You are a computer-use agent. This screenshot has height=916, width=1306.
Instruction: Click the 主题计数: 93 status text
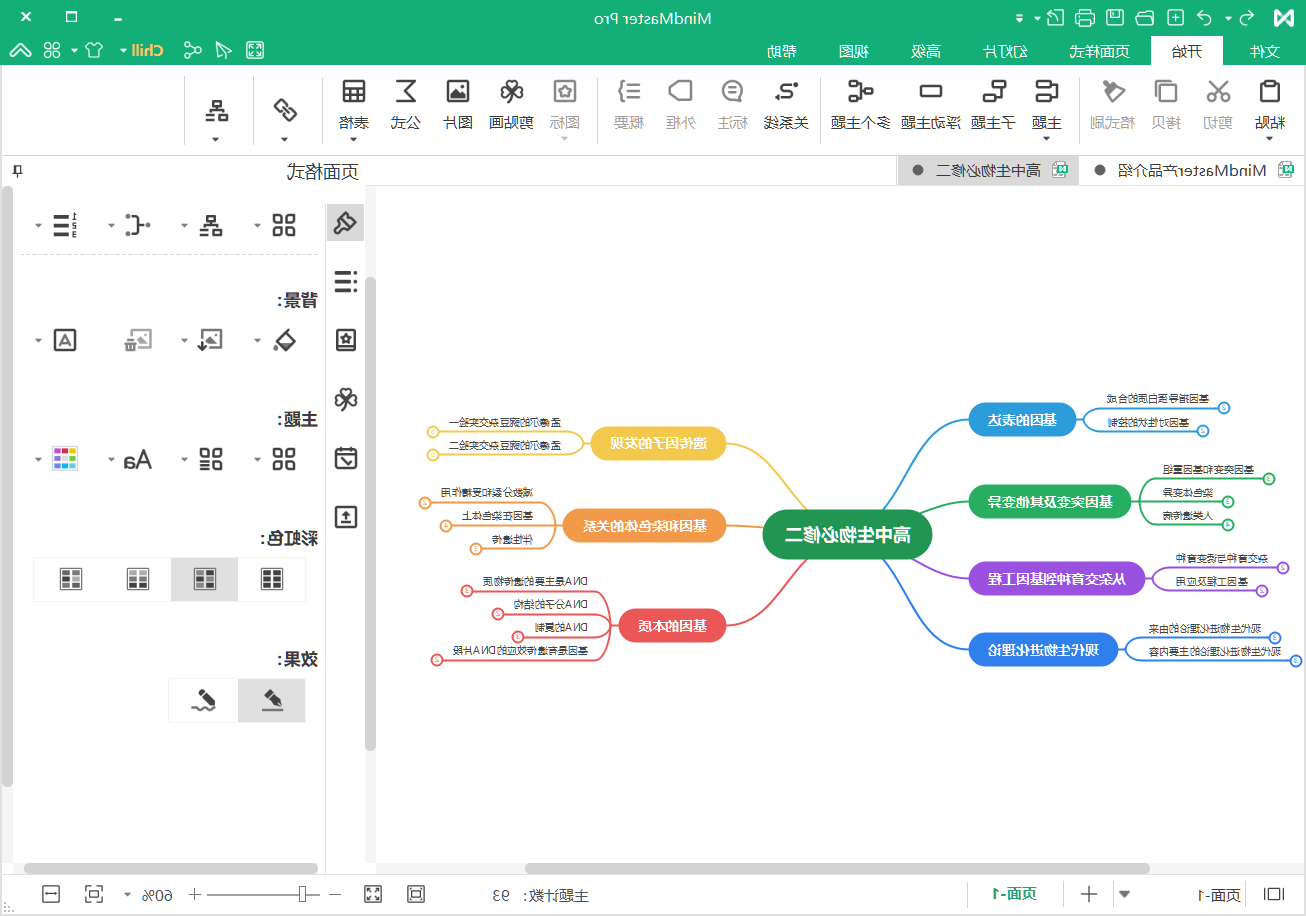[x=542, y=895]
